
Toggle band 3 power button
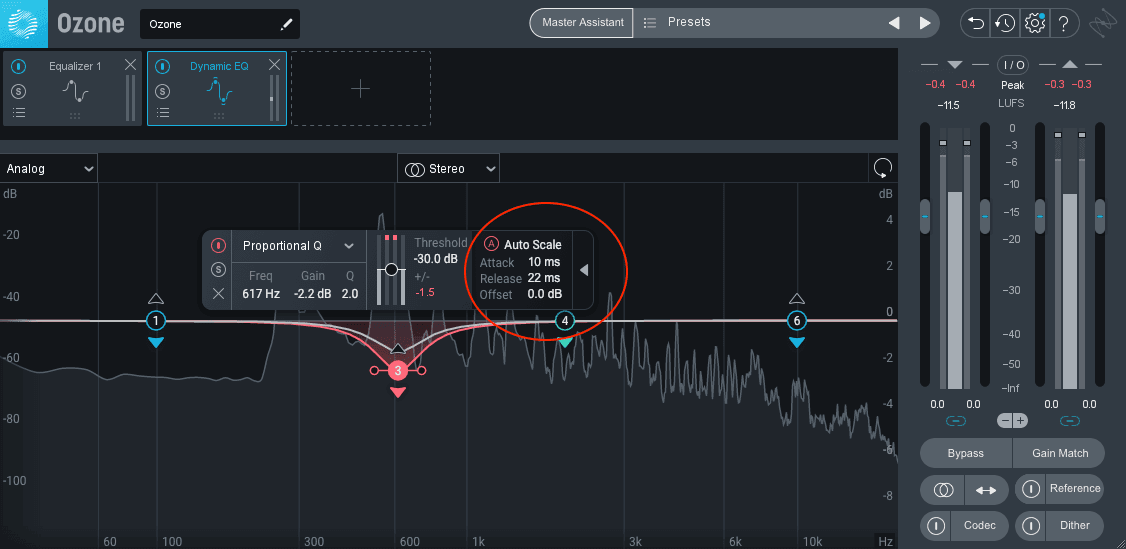tap(218, 246)
